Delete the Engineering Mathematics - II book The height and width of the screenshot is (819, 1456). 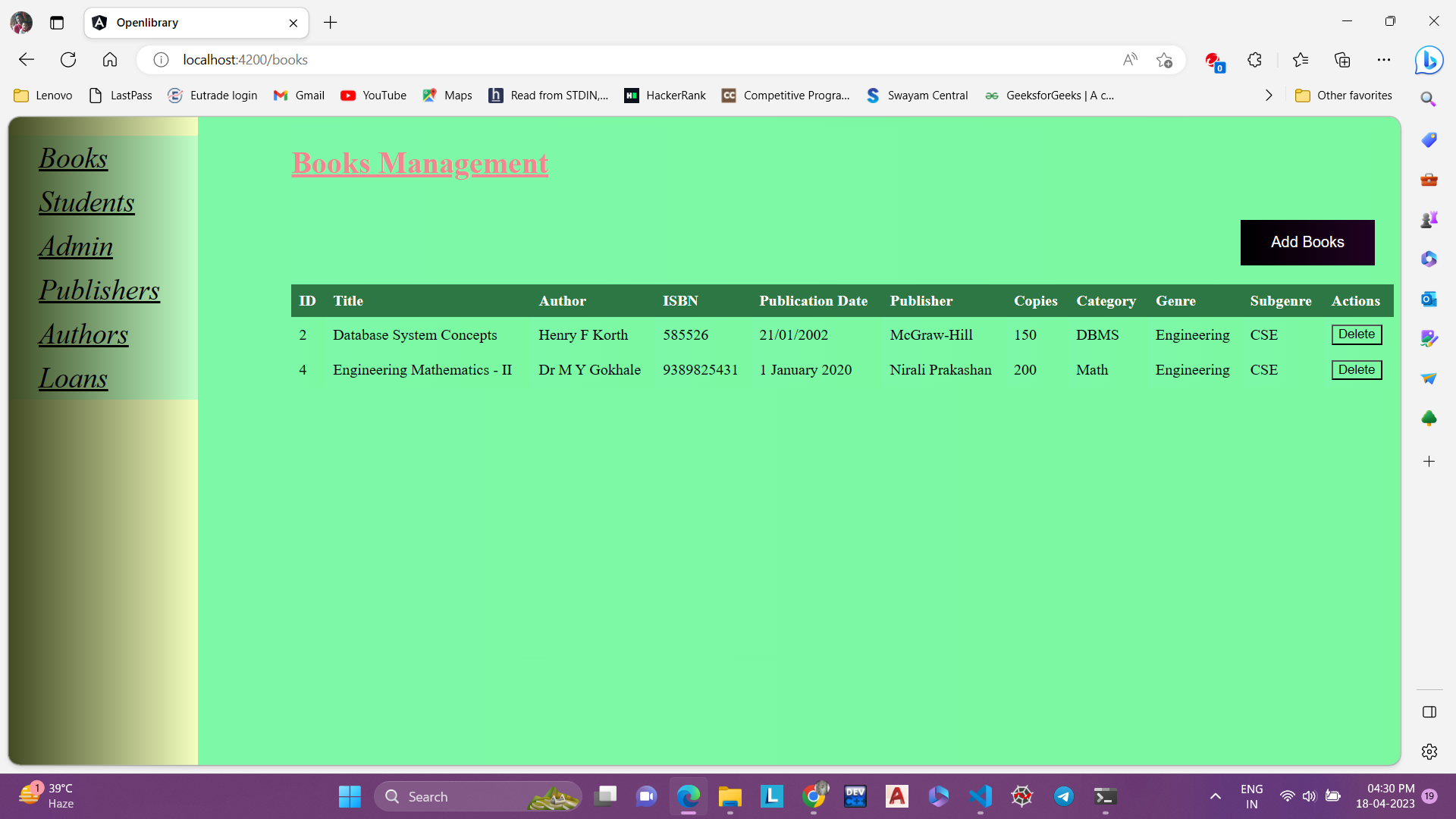click(1356, 369)
